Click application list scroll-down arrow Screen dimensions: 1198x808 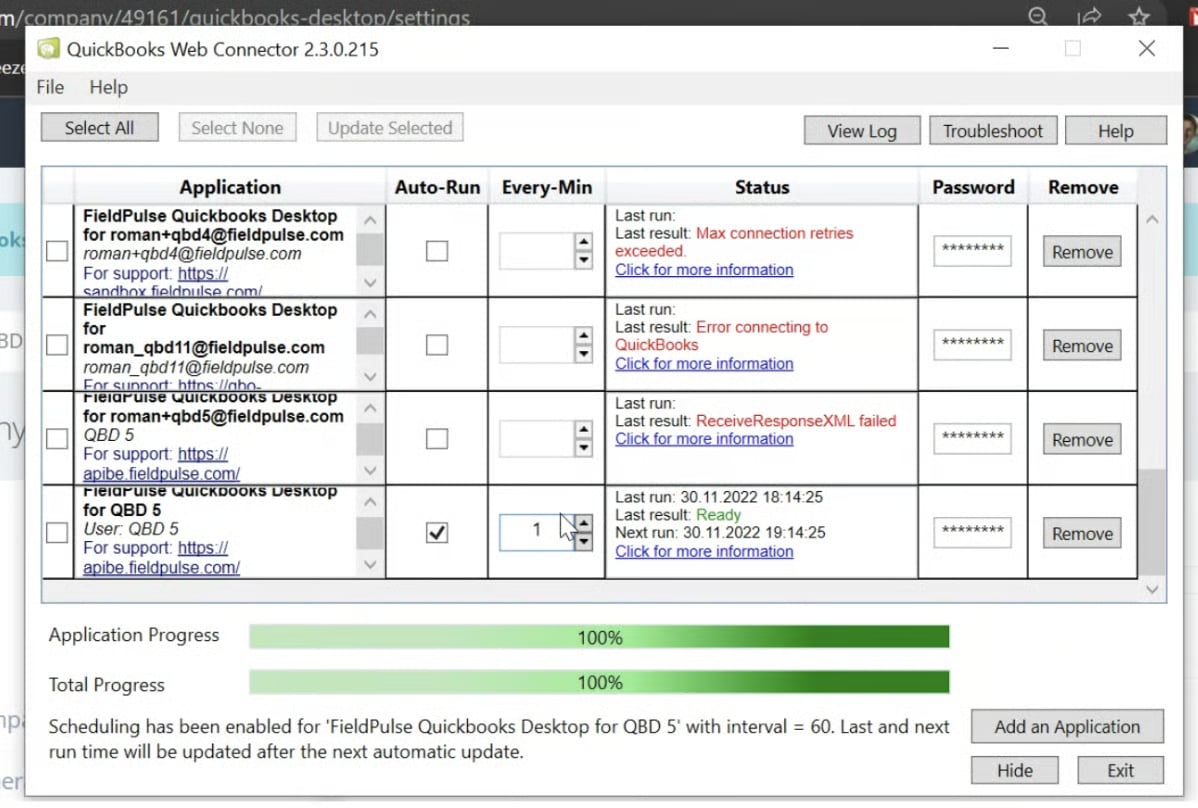coord(1152,590)
